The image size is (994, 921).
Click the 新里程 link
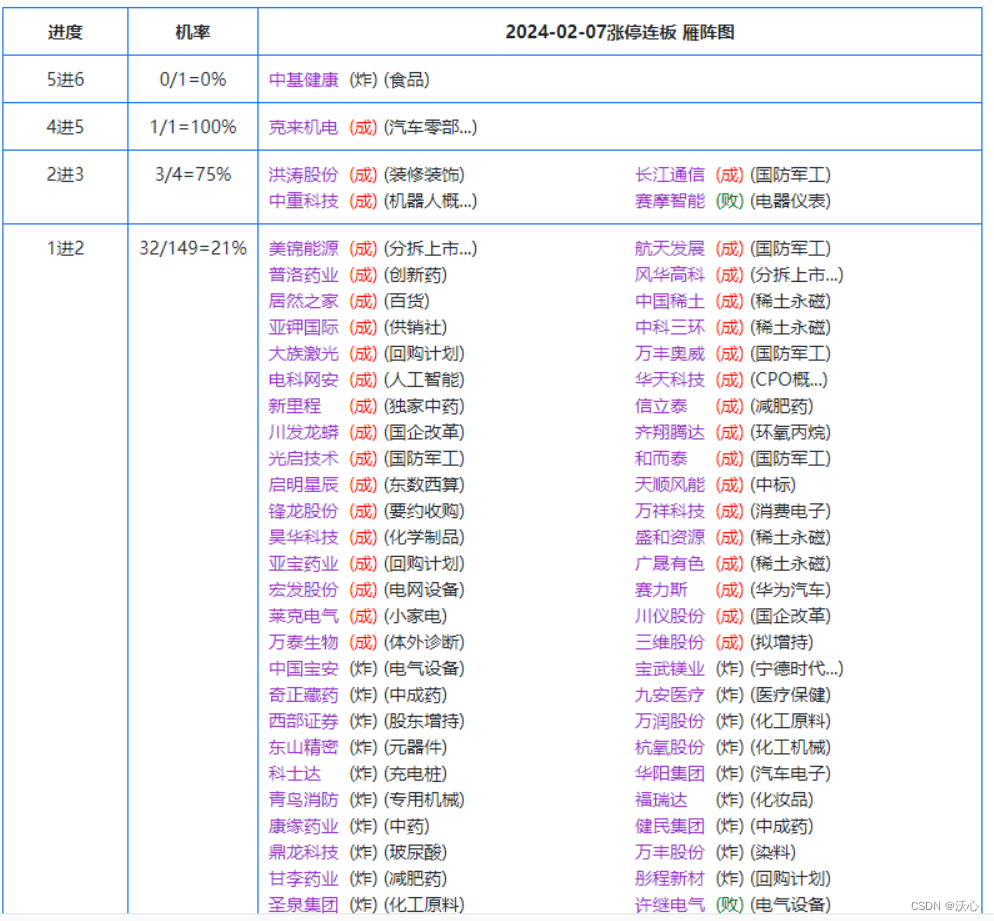pos(295,406)
